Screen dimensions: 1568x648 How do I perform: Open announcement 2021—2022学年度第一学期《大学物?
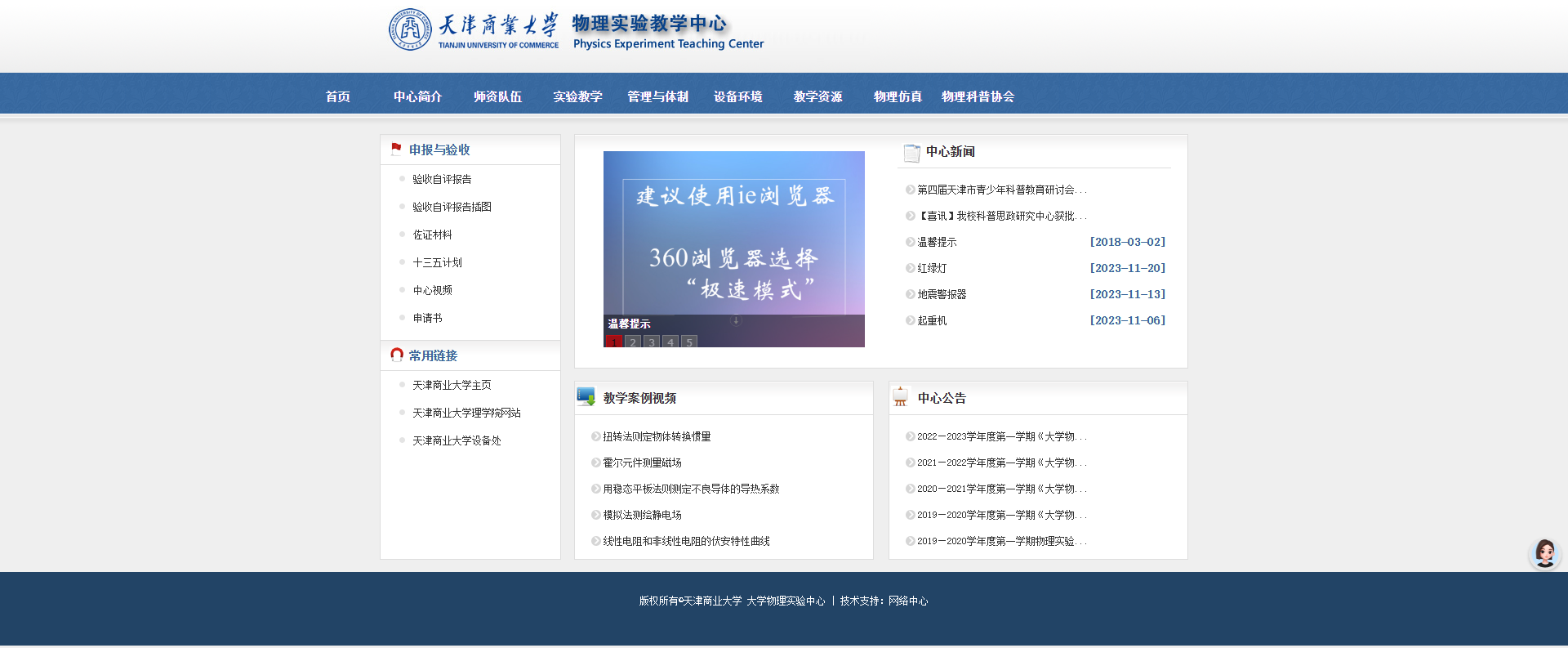pos(1001,463)
